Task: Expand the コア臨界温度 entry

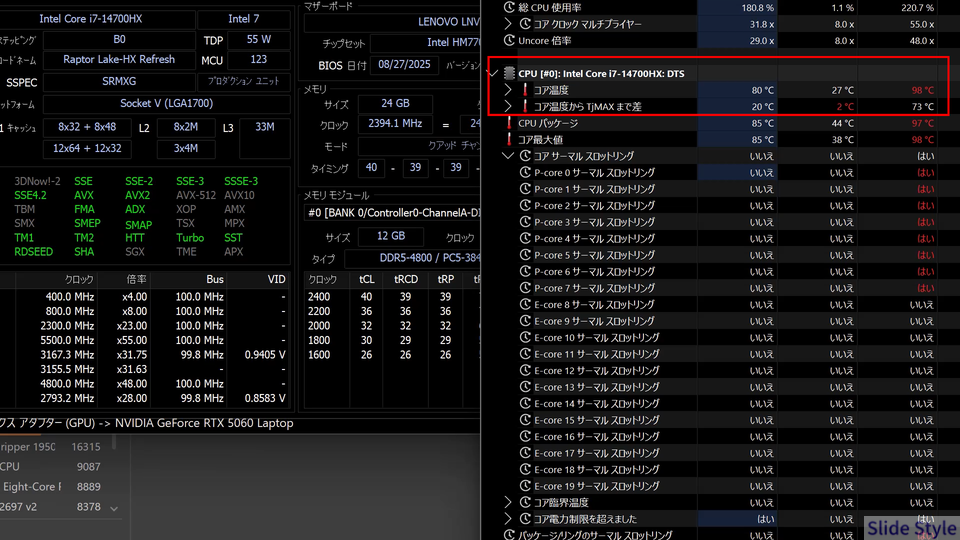Action: coord(508,502)
